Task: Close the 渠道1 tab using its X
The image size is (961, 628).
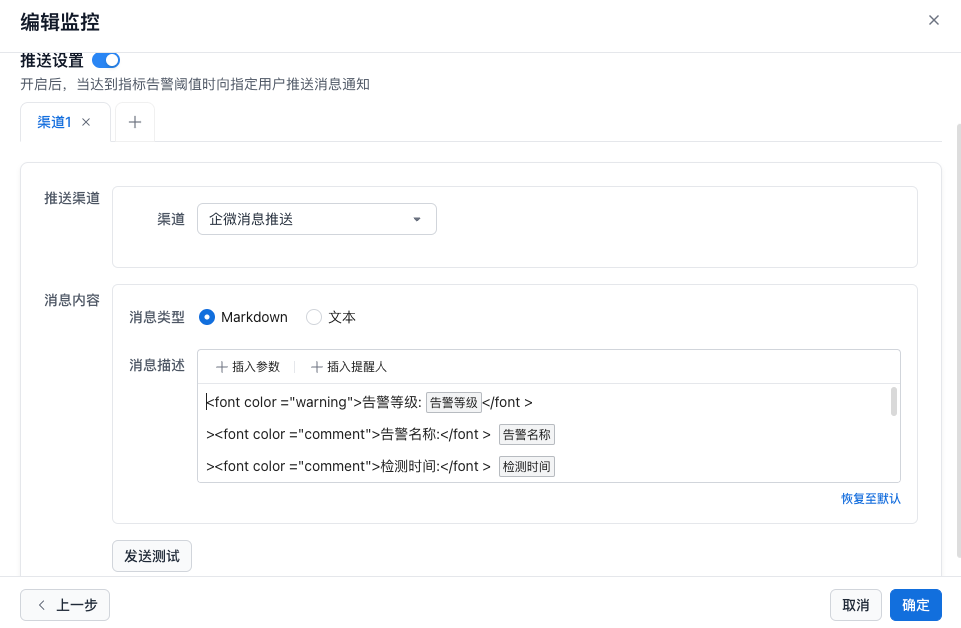Action: coord(86,122)
